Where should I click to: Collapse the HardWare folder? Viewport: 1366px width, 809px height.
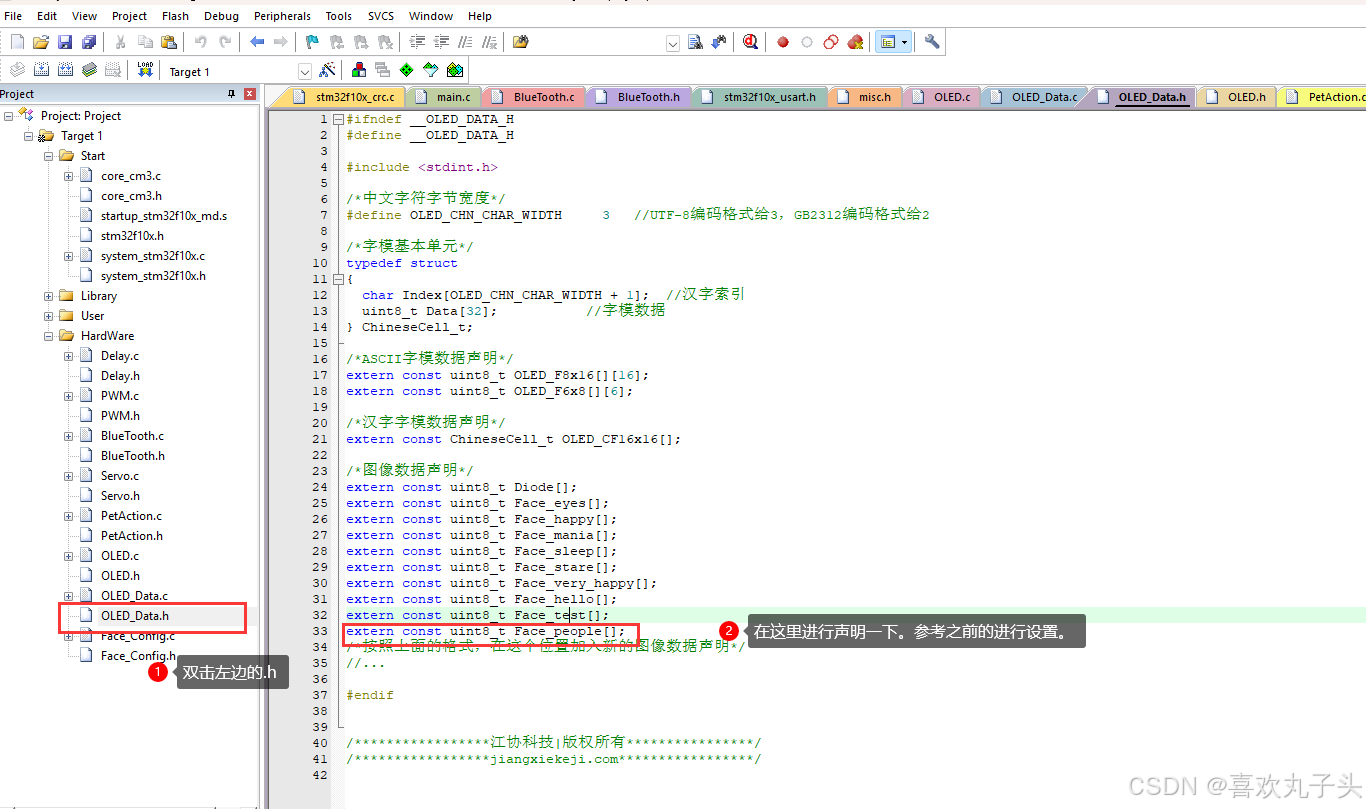[x=48, y=336]
